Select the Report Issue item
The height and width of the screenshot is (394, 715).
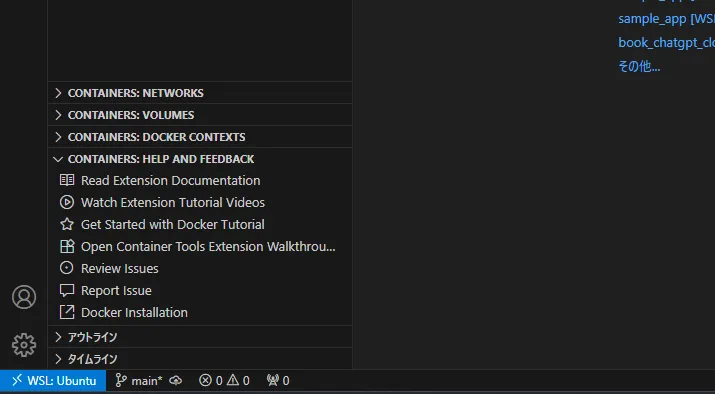coord(200,290)
